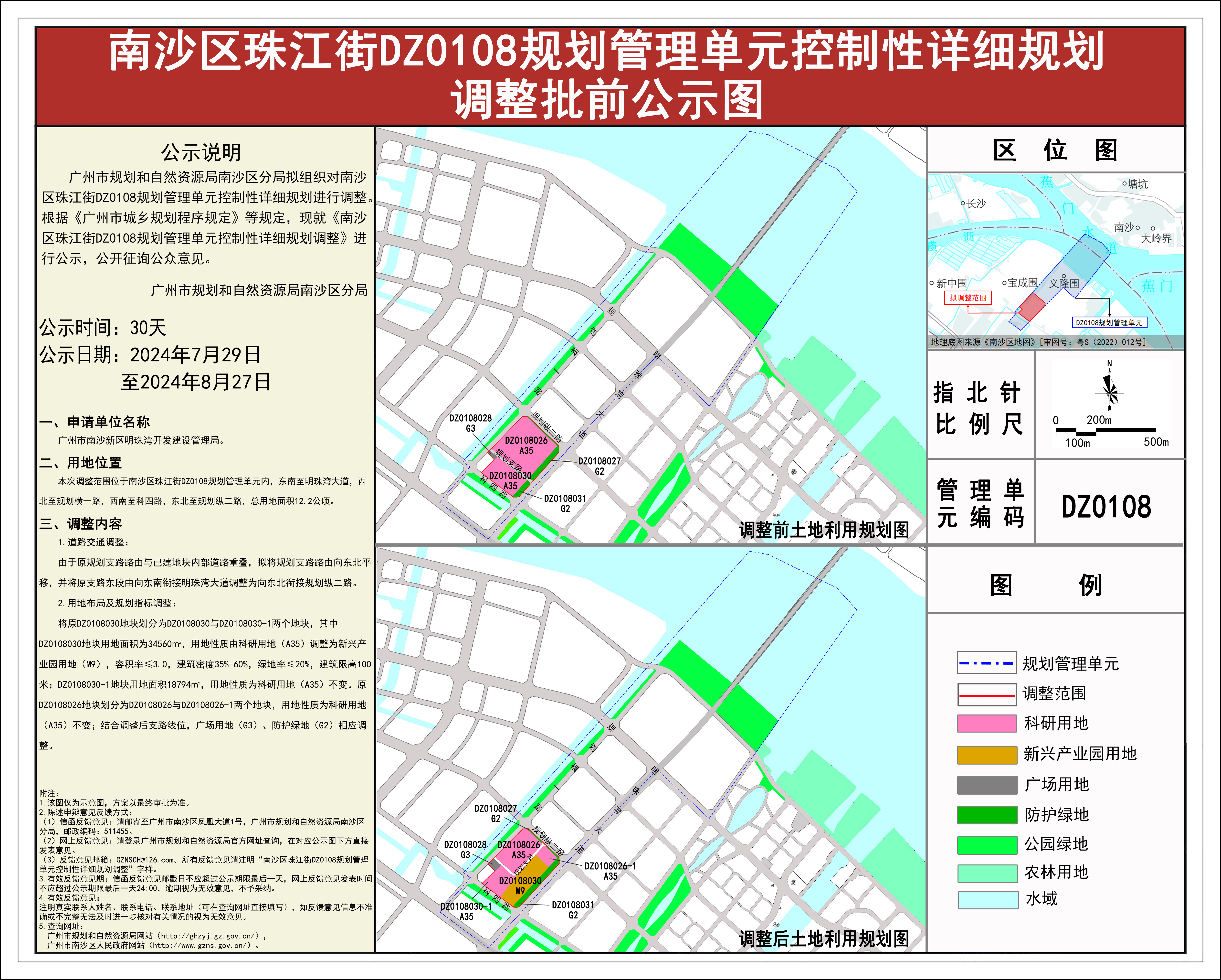The image size is (1221, 980).
Task: Click the 地理底图来源 map source note
Action: 1038,342
